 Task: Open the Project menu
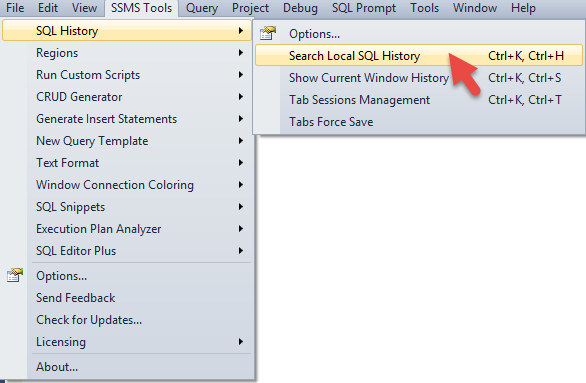[x=250, y=8]
